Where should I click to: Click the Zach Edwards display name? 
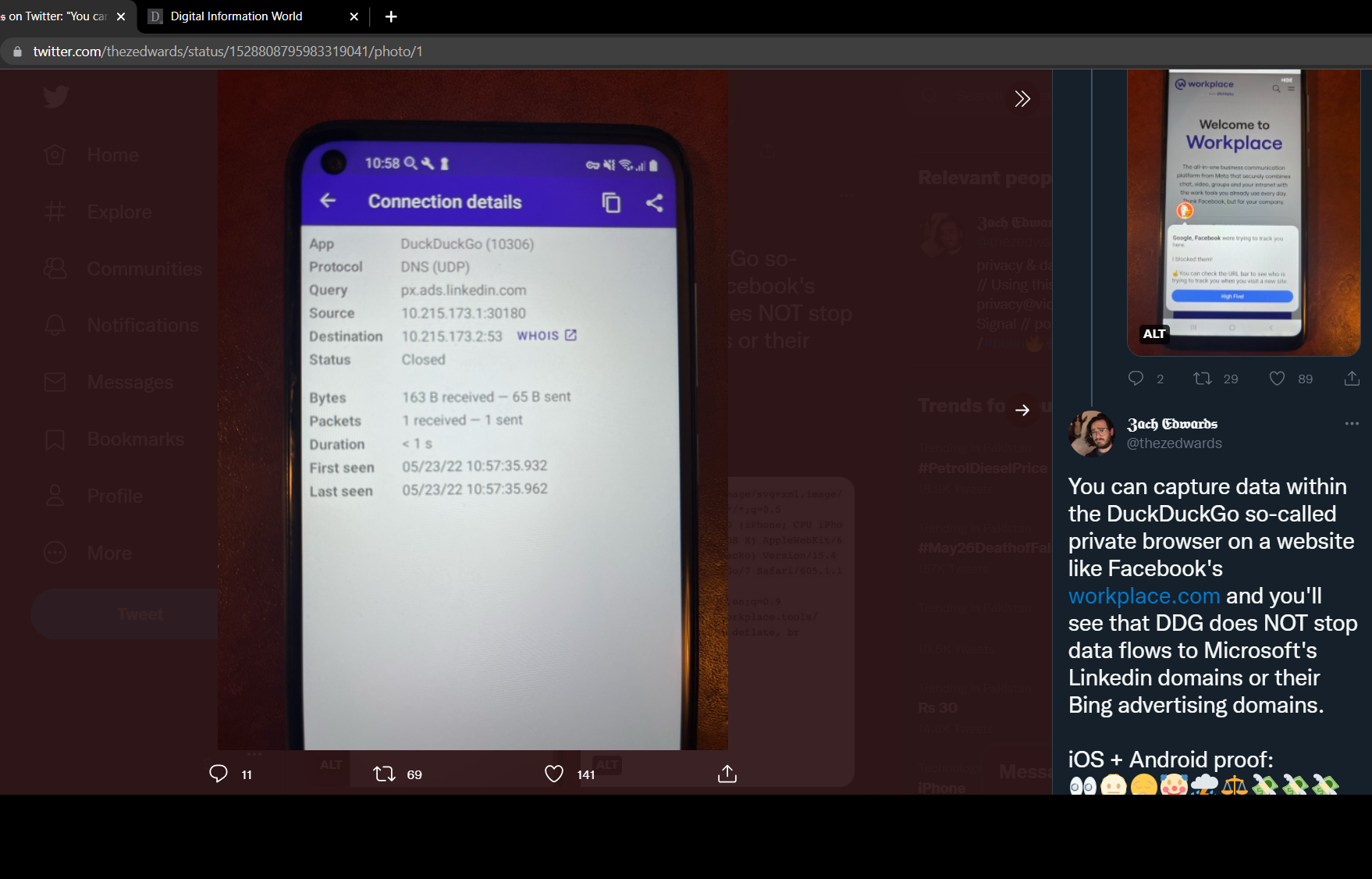click(x=1172, y=424)
